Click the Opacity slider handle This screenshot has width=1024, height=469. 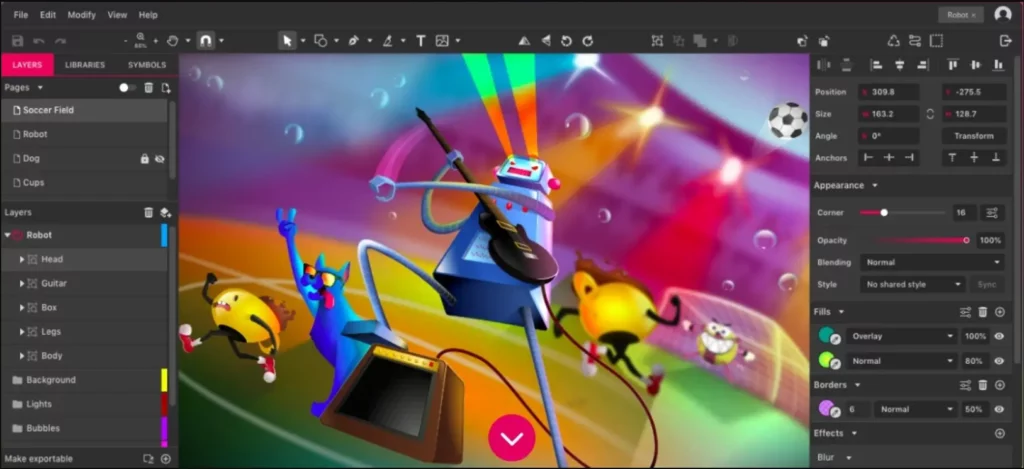click(967, 240)
